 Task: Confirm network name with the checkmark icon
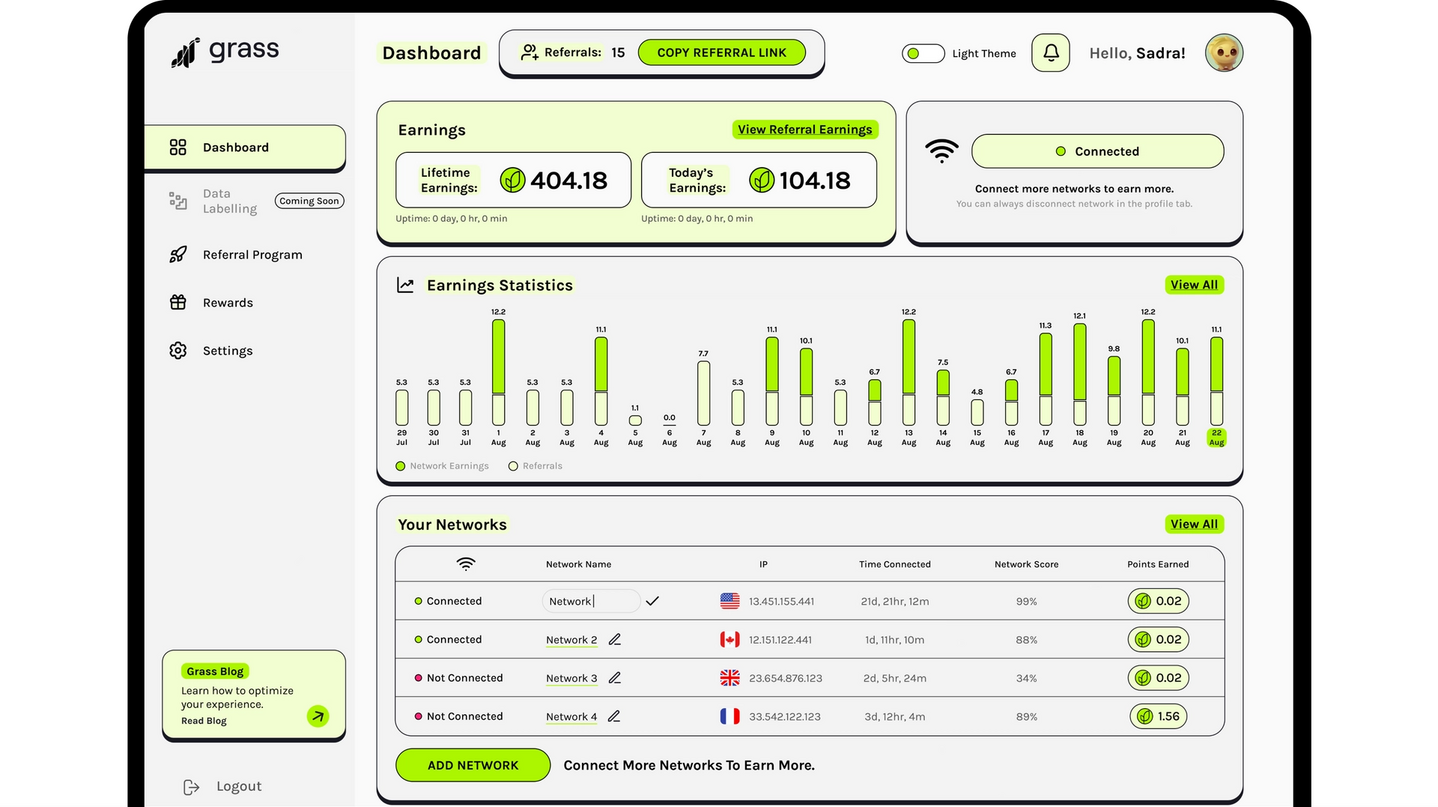[x=652, y=601]
